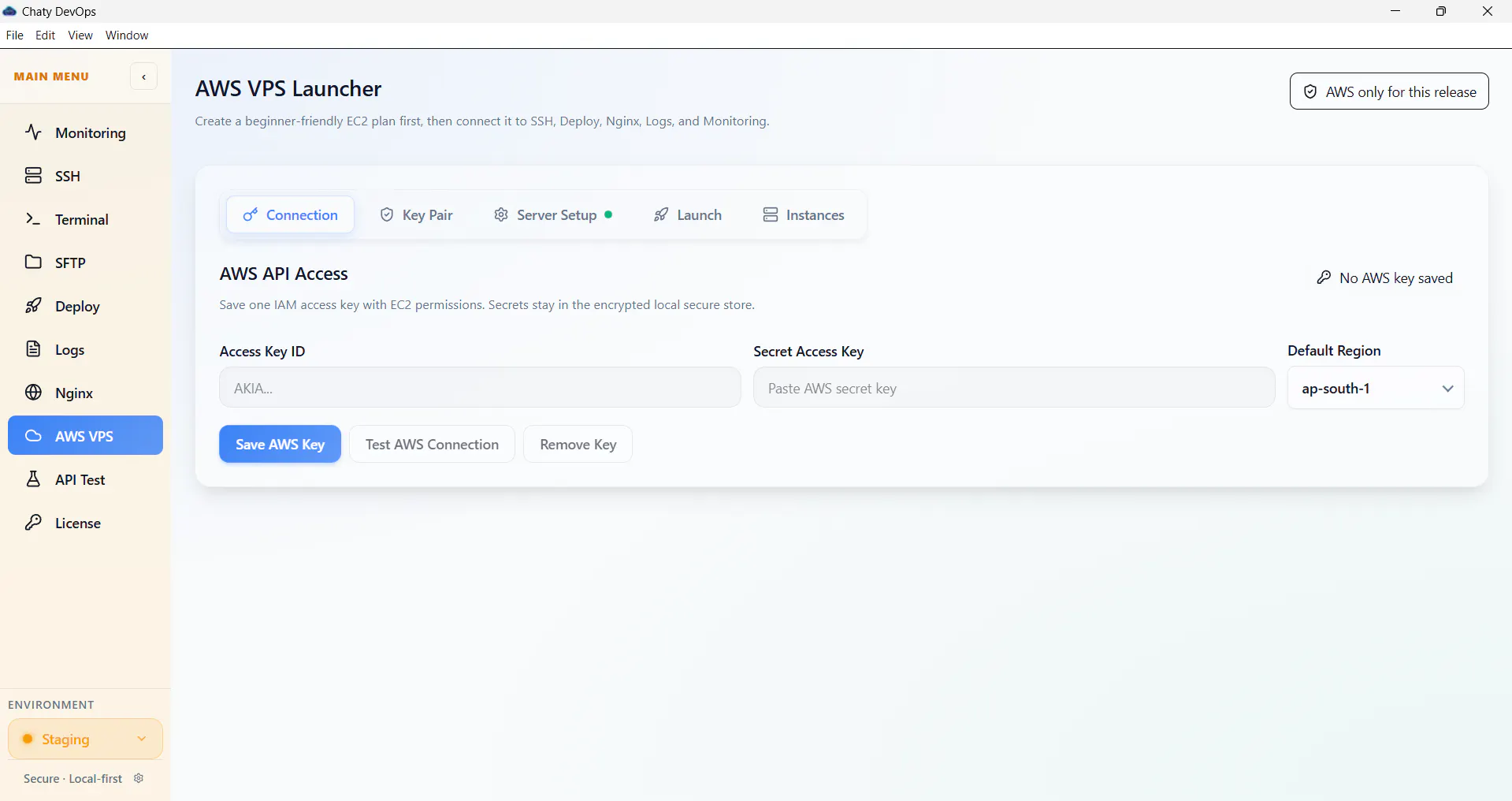Switch to the Instances tab

pyautogui.click(x=804, y=215)
